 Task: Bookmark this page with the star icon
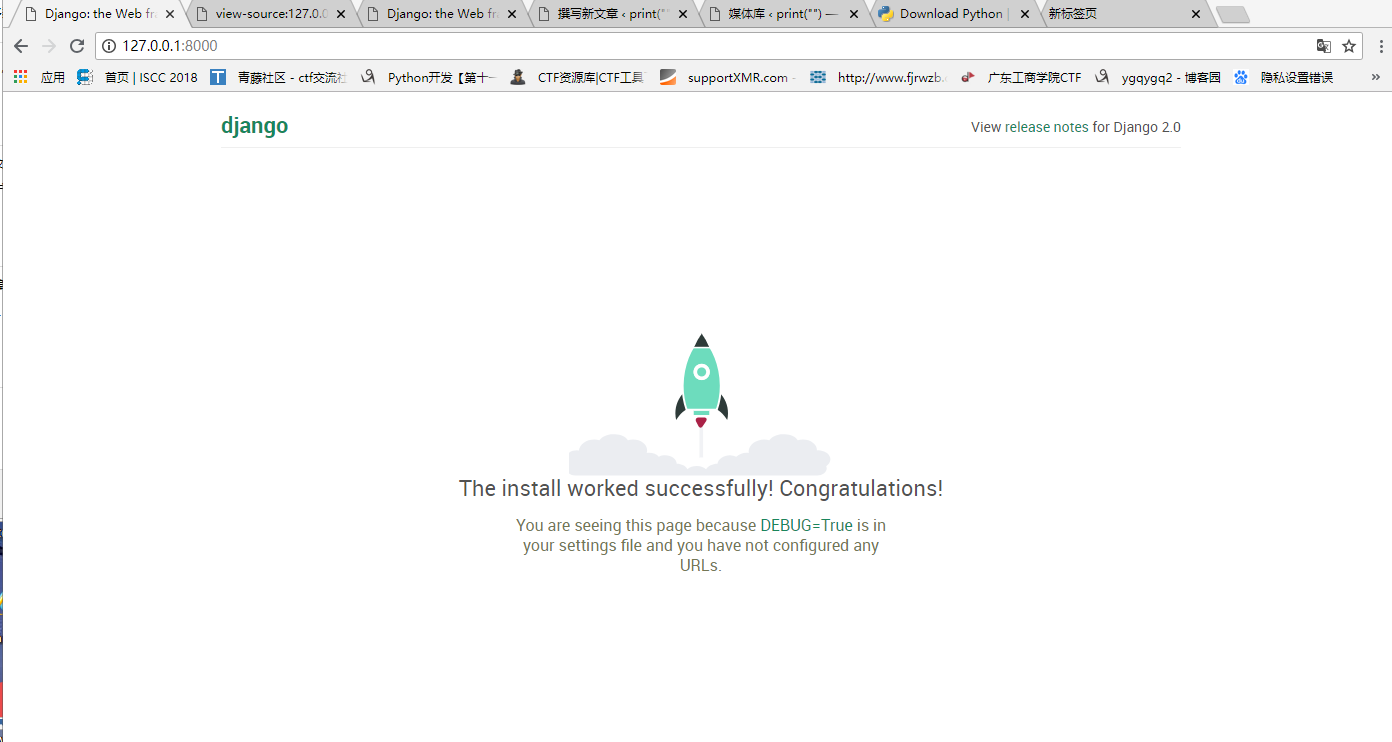point(1349,46)
